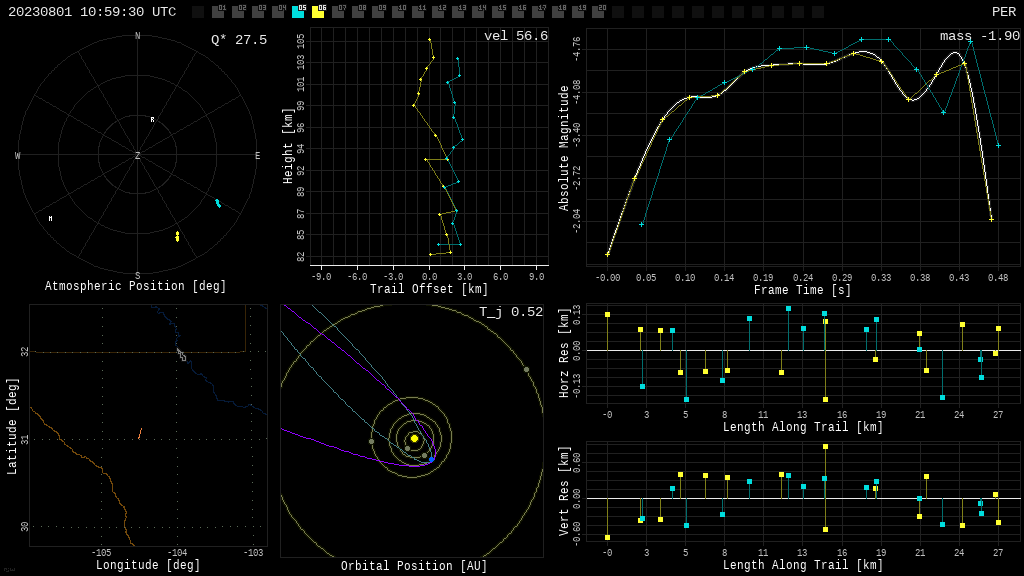Click the yellow station 06 square
Image resolution: width=1024 pixels, height=576 pixels.
click(318, 12)
